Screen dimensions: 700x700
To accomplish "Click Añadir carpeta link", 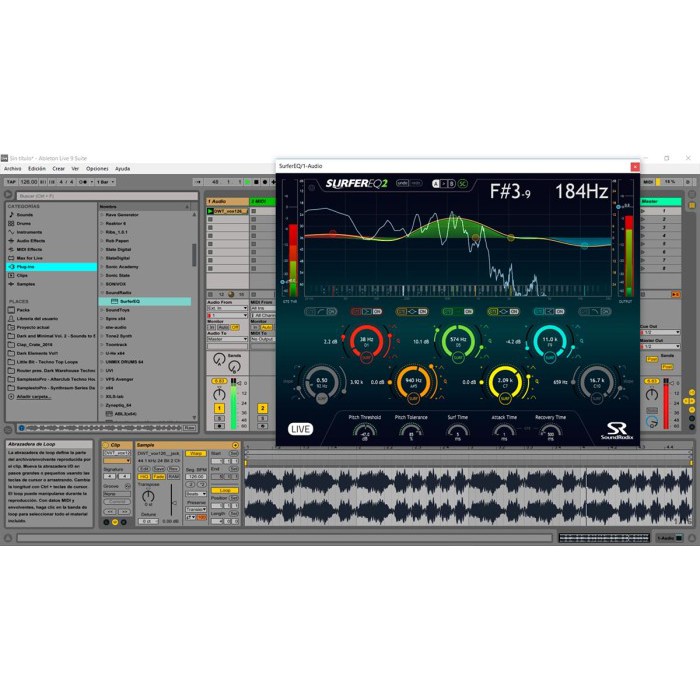I will click(33, 396).
